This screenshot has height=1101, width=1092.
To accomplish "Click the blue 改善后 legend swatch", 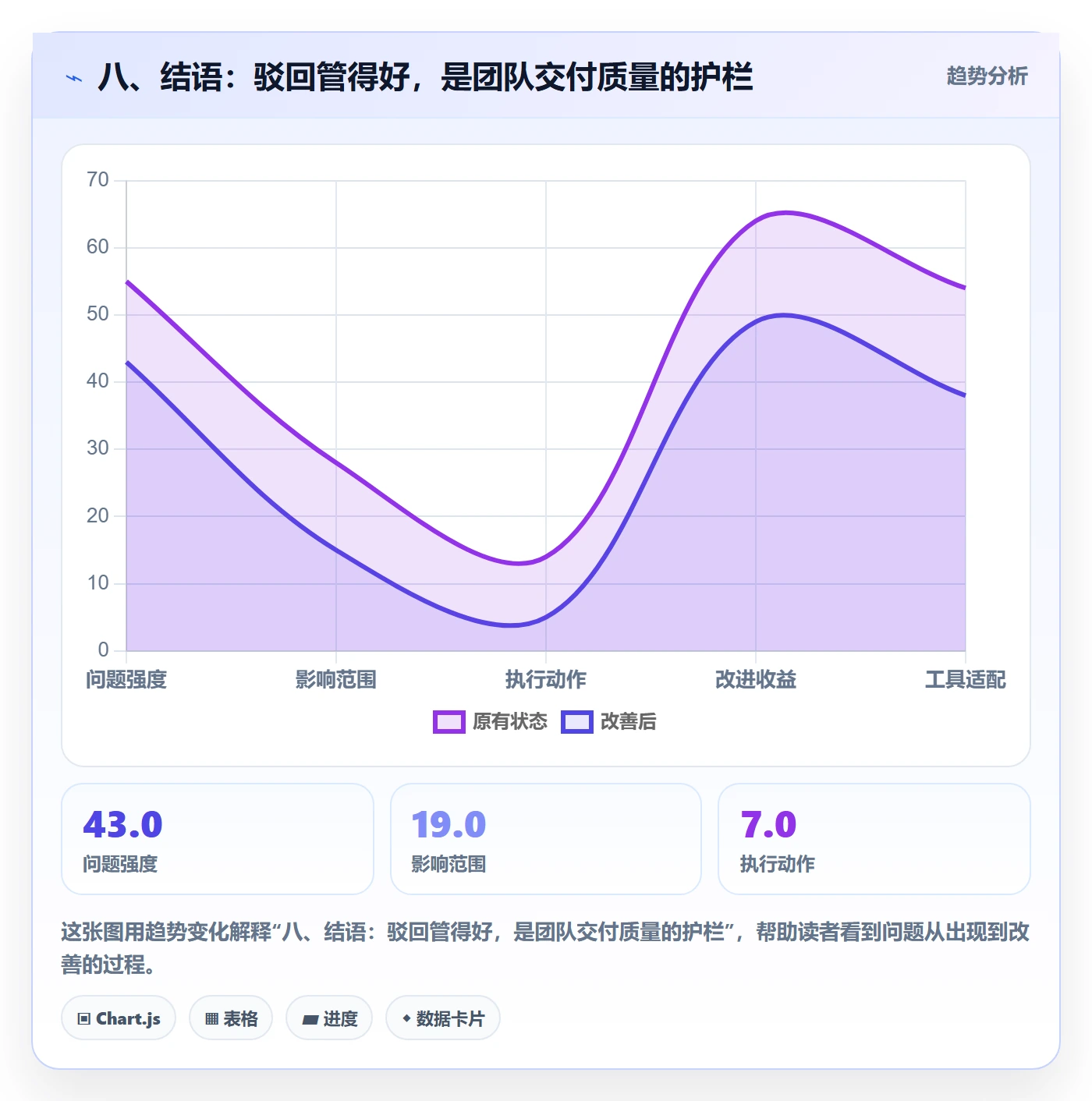I will tap(577, 722).
